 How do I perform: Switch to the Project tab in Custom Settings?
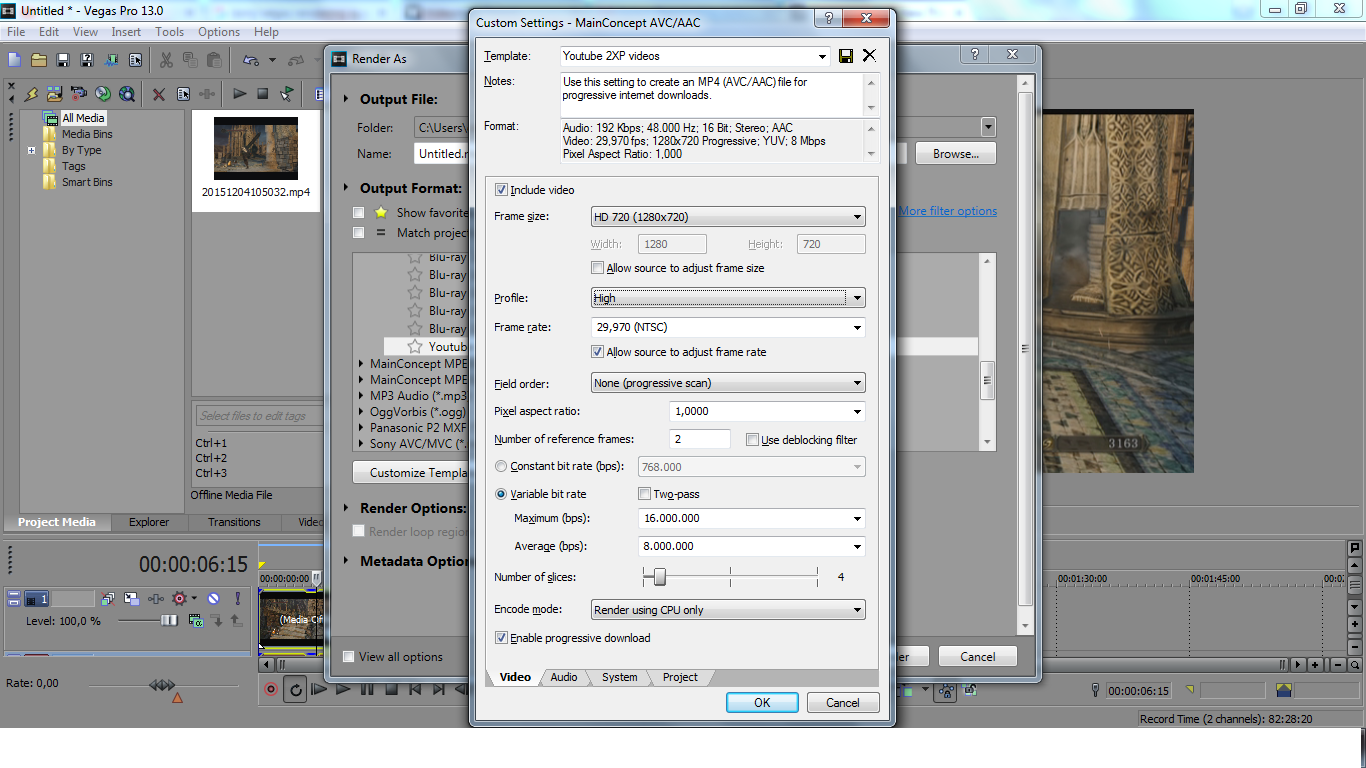[x=680, y=677]
